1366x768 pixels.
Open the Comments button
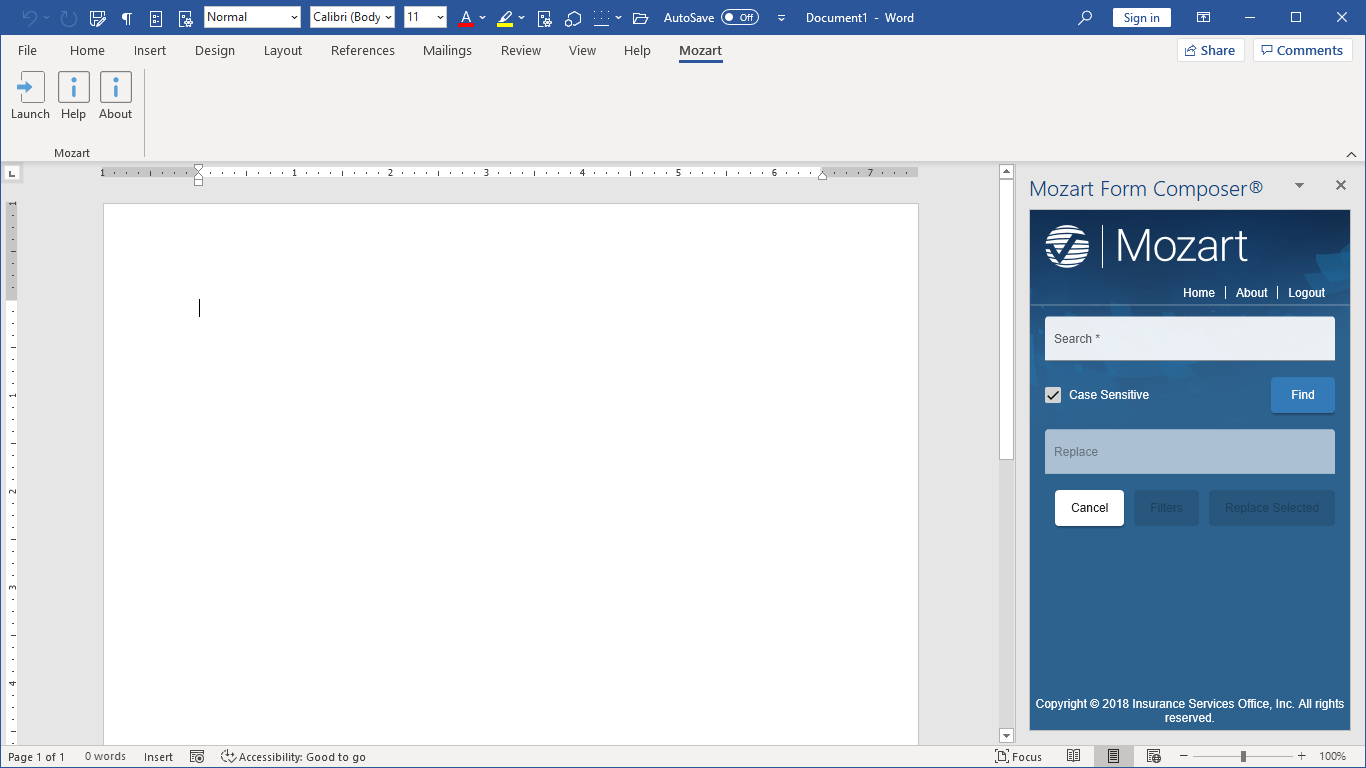(x=1302, y=50)
